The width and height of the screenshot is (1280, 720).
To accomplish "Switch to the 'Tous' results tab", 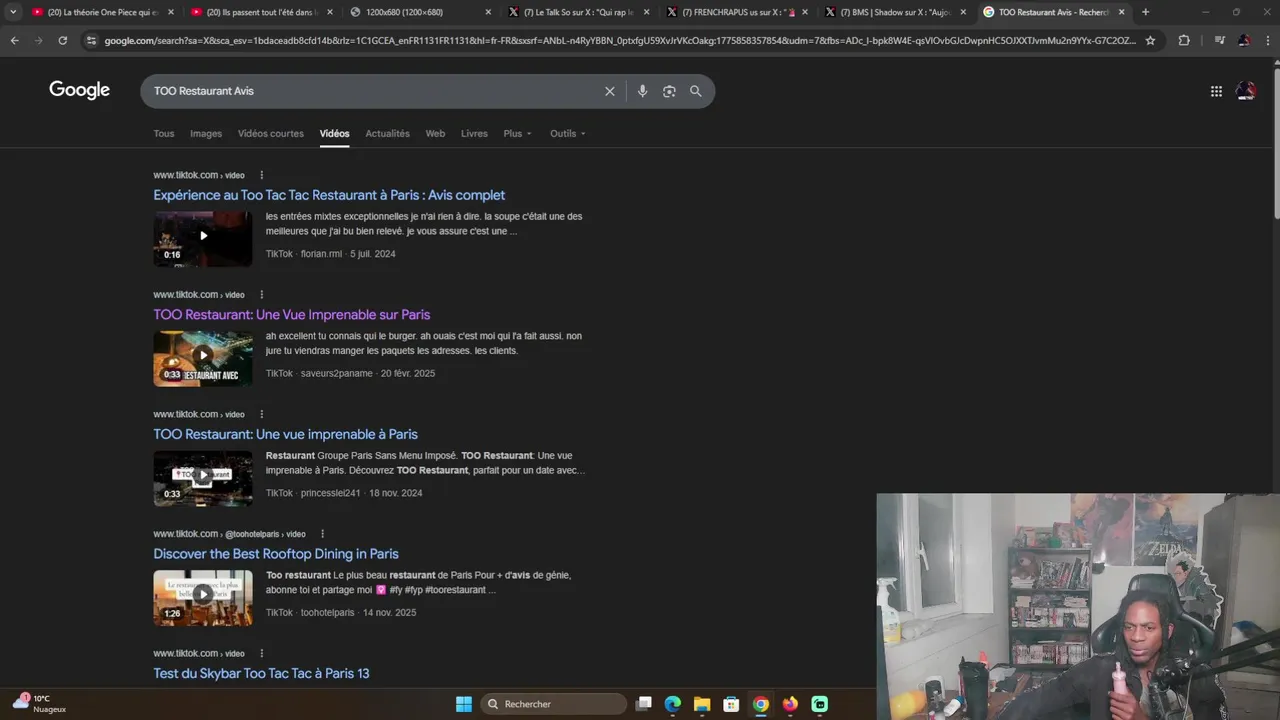I will click(164, 134).
